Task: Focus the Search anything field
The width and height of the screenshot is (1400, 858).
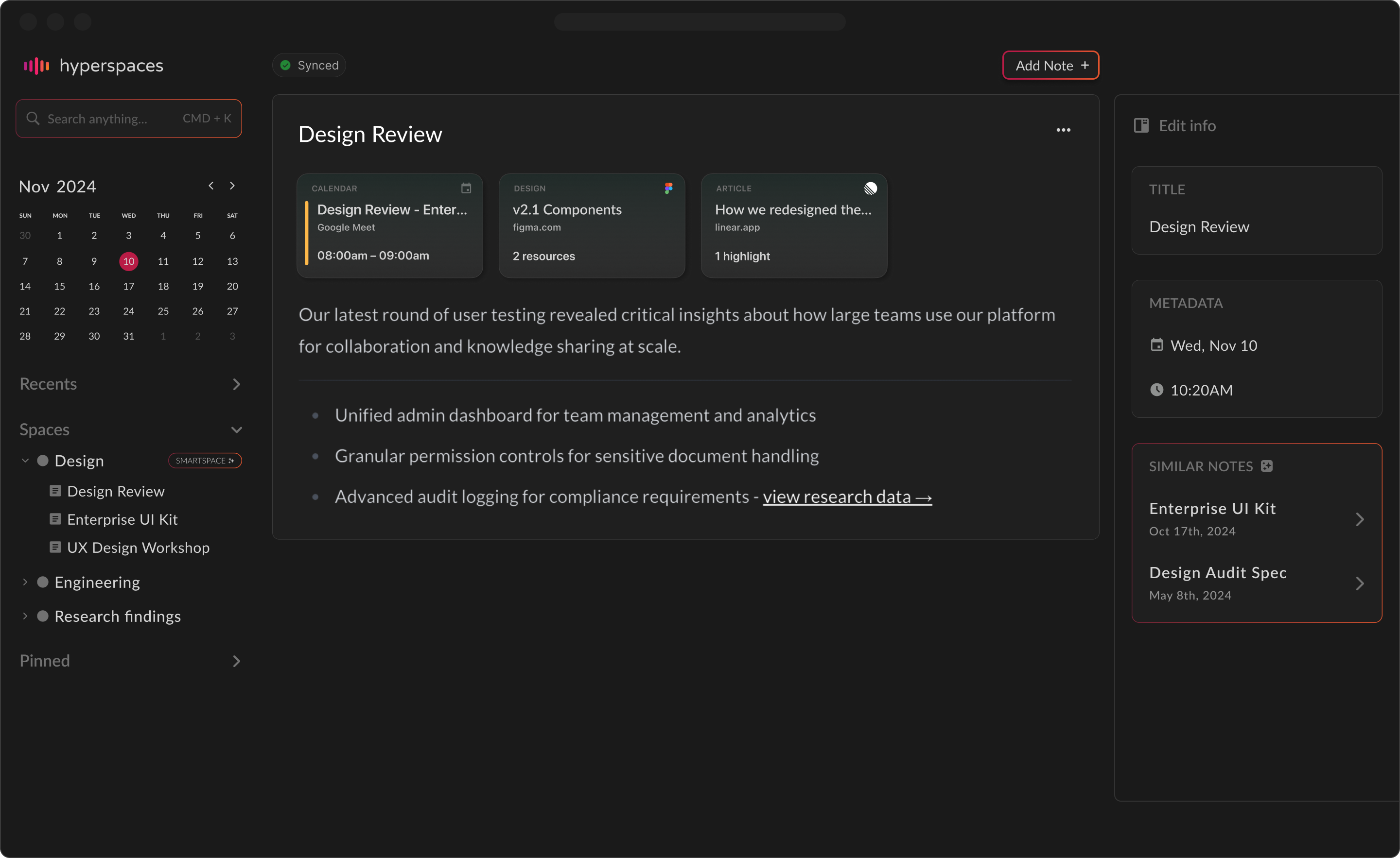Action: click(129, 119)
